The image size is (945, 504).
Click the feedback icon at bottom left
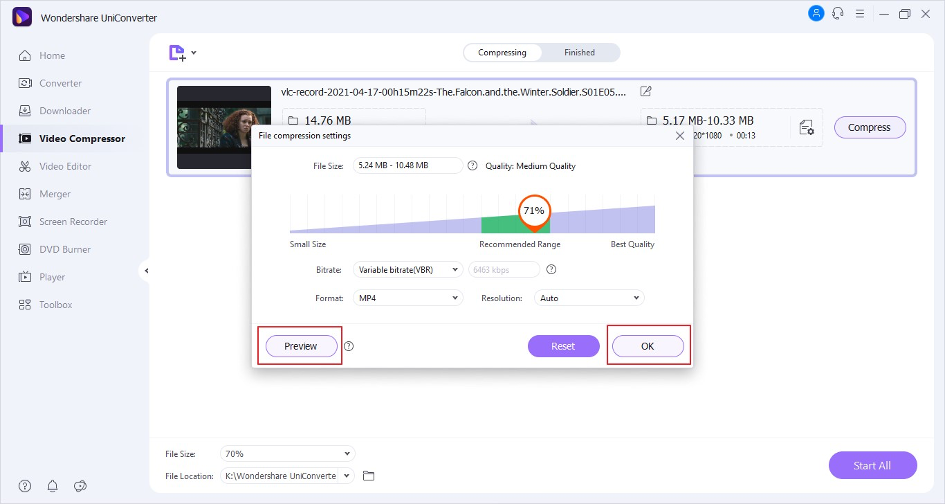tap(80, 486)
